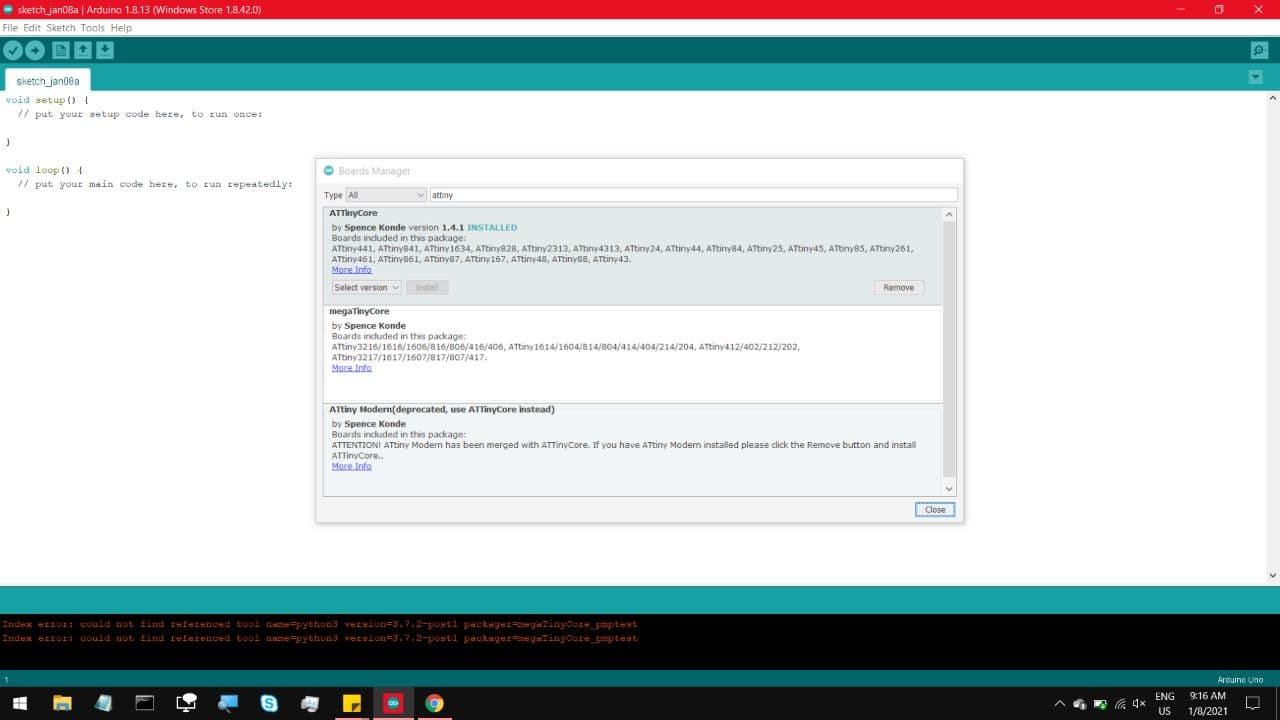This screenshot has width=1280, height=720.
Task: Open File Explorer from the taskbar
Action: [62, 703]
